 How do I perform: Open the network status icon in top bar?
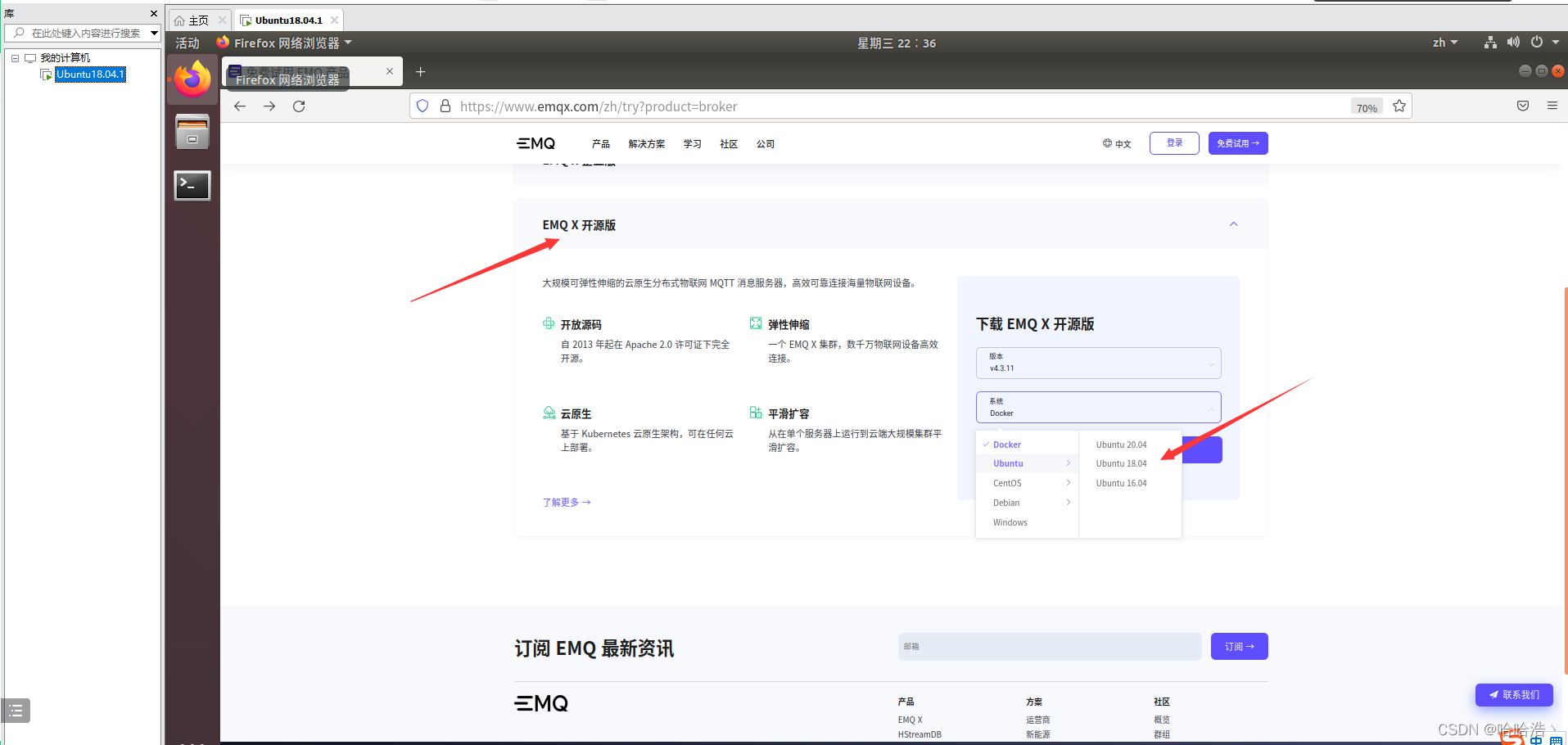(1490, 43)
